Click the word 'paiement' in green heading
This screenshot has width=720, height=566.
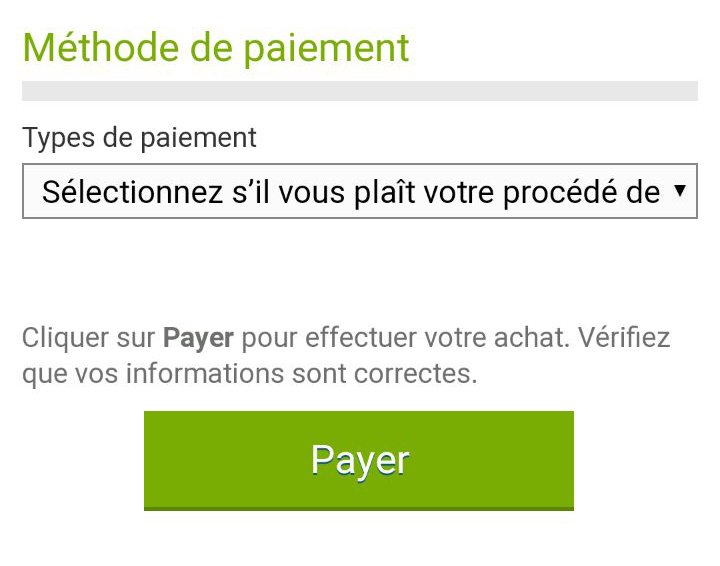coord(326,50)
